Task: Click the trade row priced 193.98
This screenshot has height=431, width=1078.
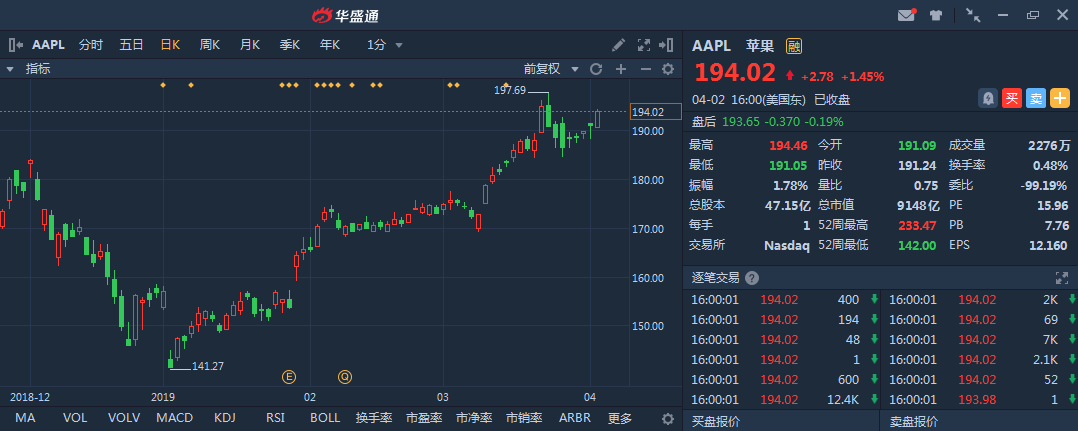Action: (980, 399)
